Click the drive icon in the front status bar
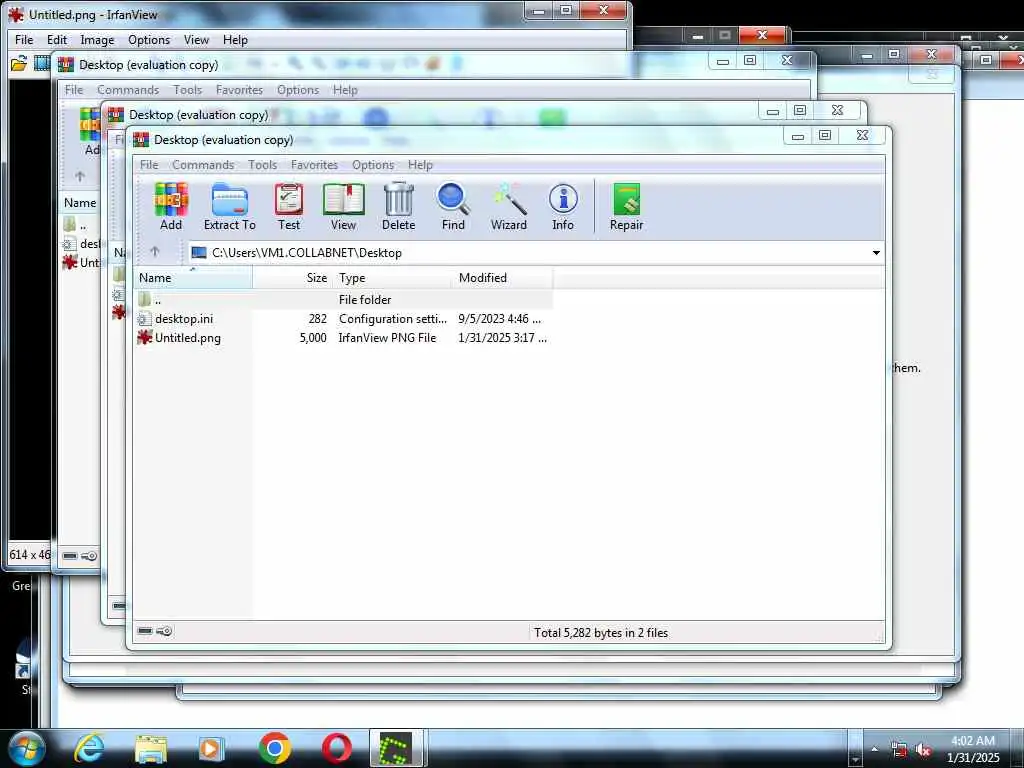The height and width of the screenshot is (768, 1024). click(x=145, y=631)
